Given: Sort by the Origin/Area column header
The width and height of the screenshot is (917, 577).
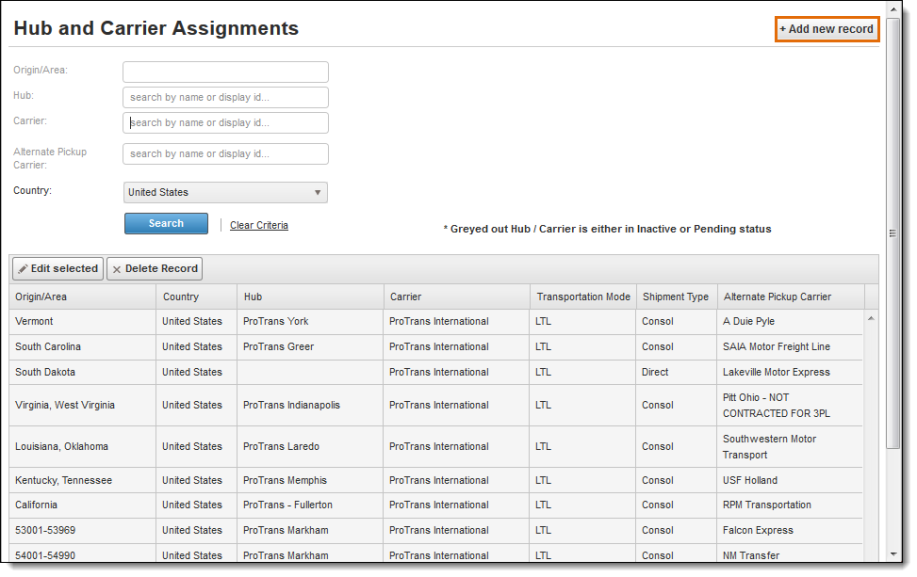Looking at the screenshot, I should click(x=83, y=297).
